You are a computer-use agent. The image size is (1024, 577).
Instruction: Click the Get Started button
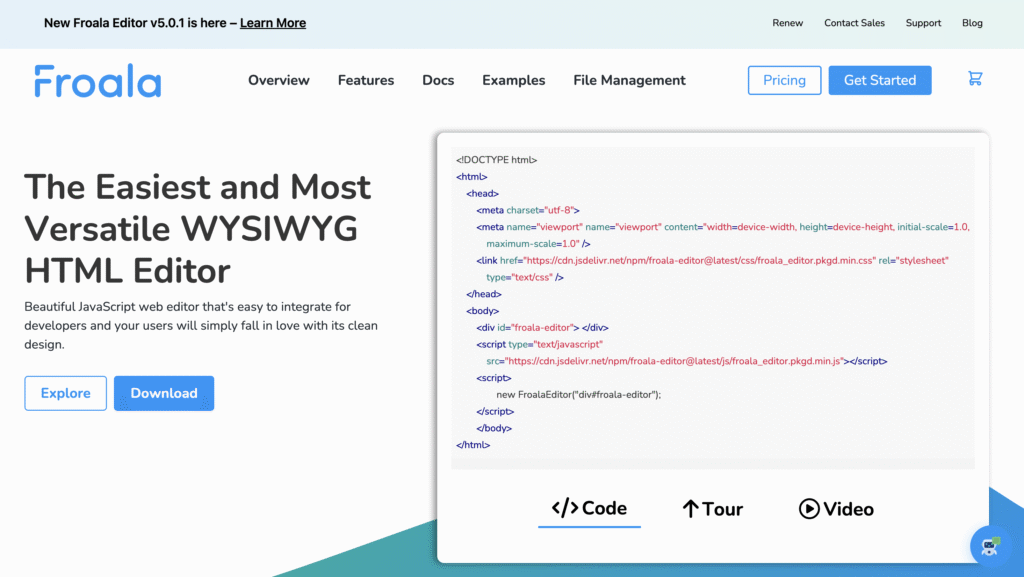880,80
